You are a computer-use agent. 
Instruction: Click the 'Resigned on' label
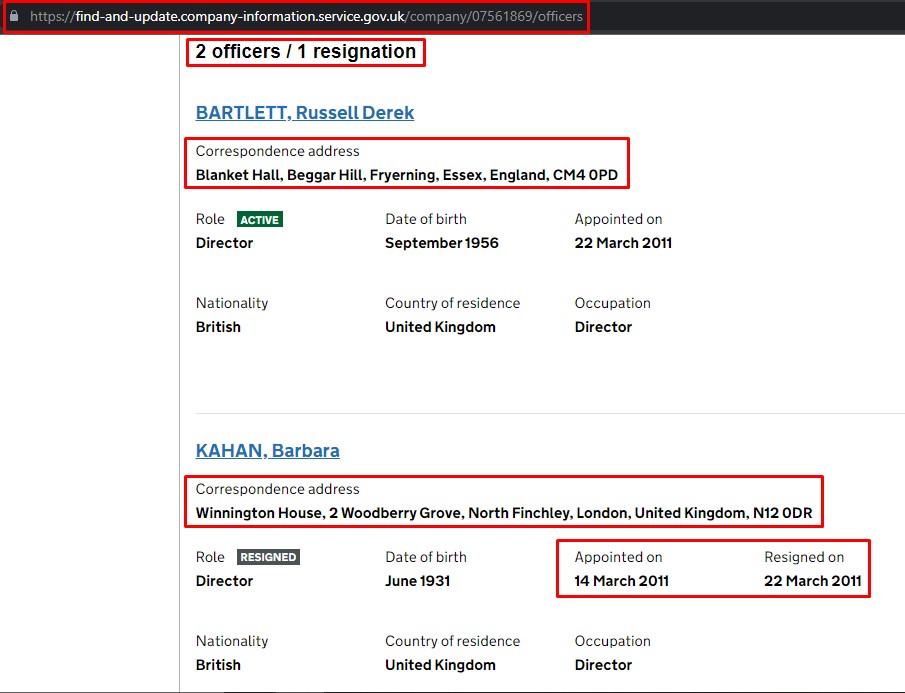(x=804, y=557)
